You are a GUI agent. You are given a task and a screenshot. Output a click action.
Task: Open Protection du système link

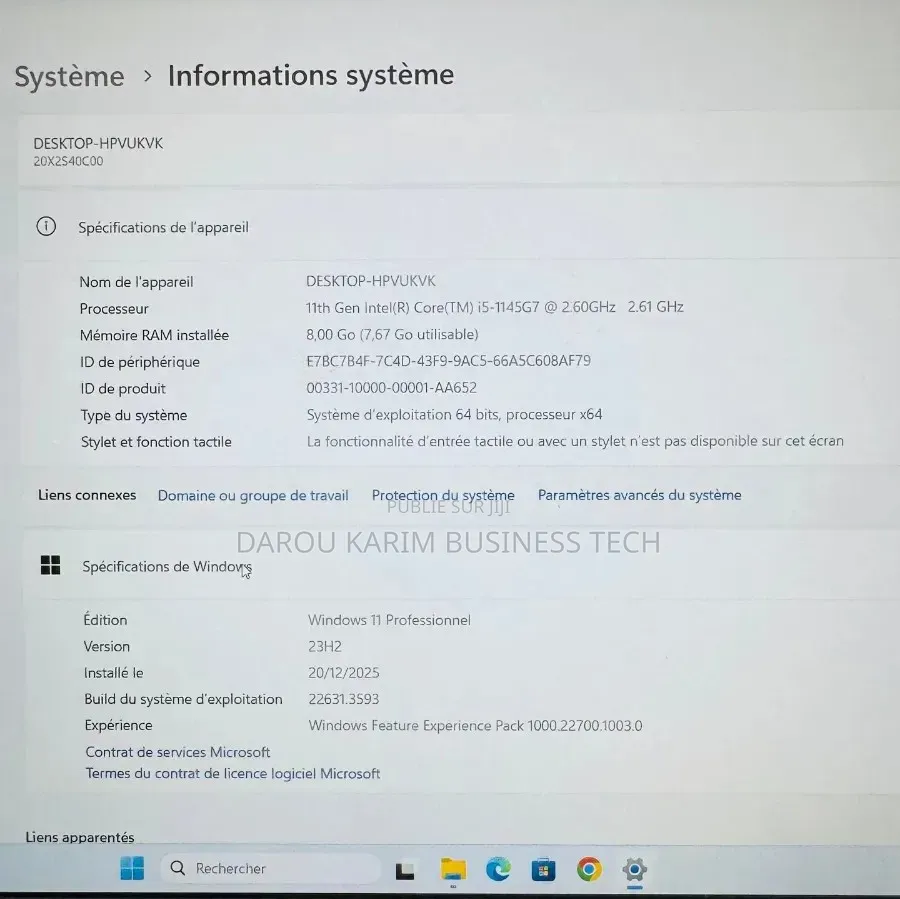tap(443, 495)
